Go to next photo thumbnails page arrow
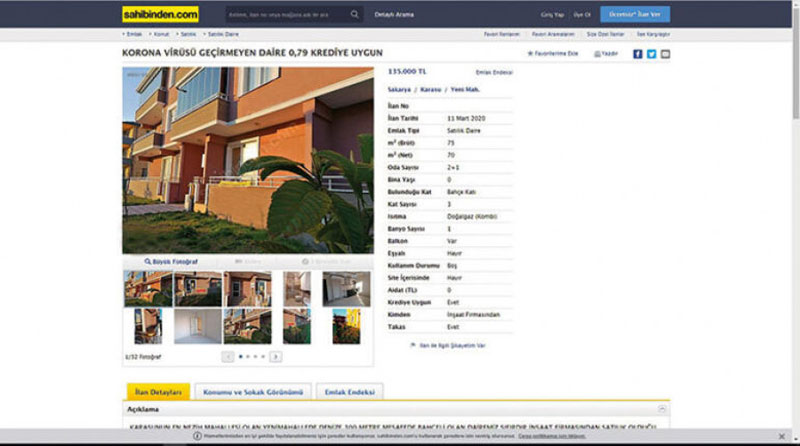 275,356
